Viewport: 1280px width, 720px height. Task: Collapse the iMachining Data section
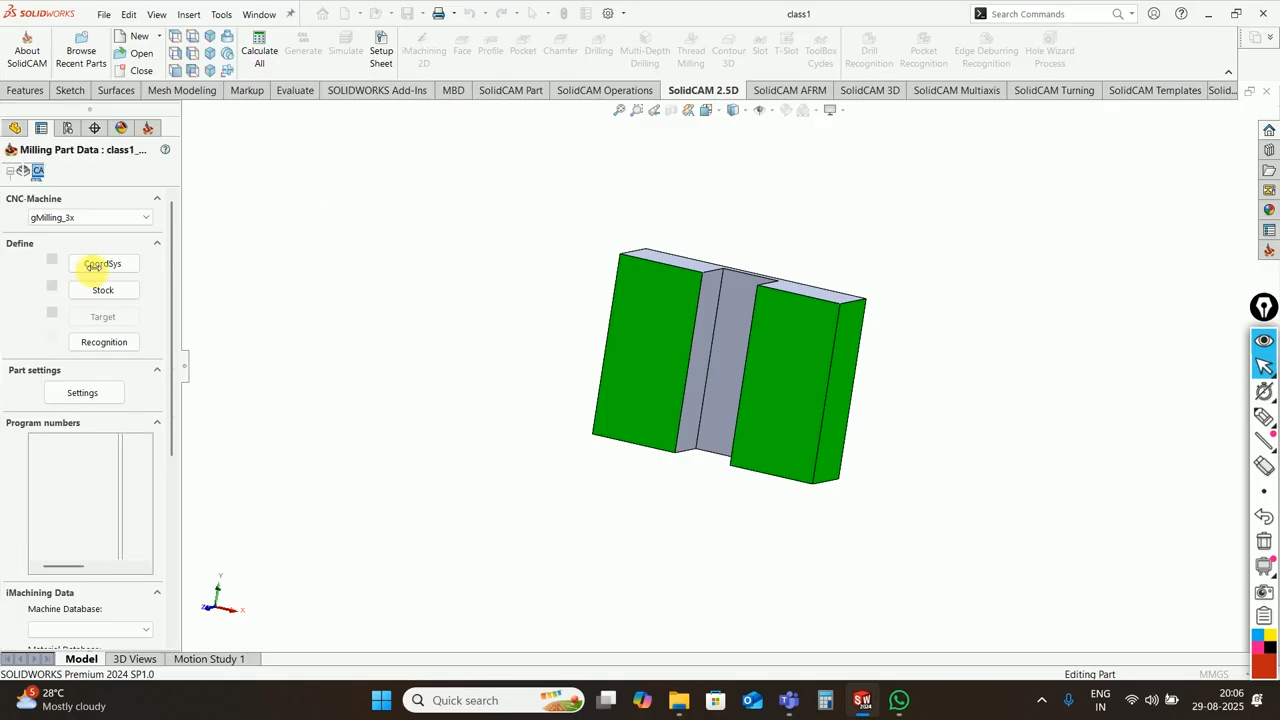[x=157, y=593]
